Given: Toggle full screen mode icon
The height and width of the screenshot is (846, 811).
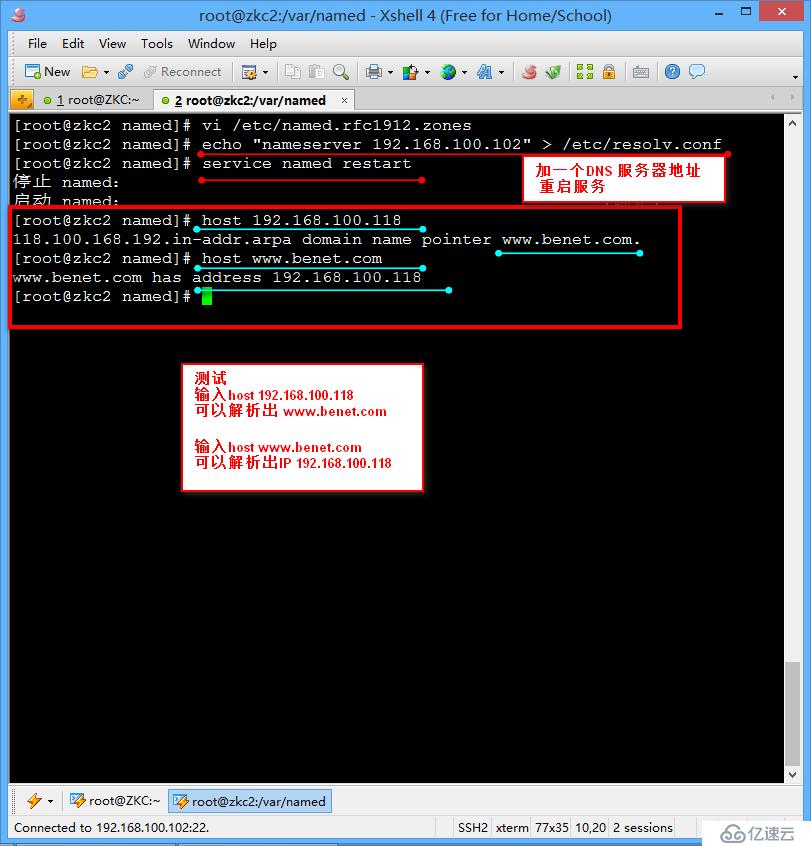Looking at the screenshot, I should [x=585, y=72].
